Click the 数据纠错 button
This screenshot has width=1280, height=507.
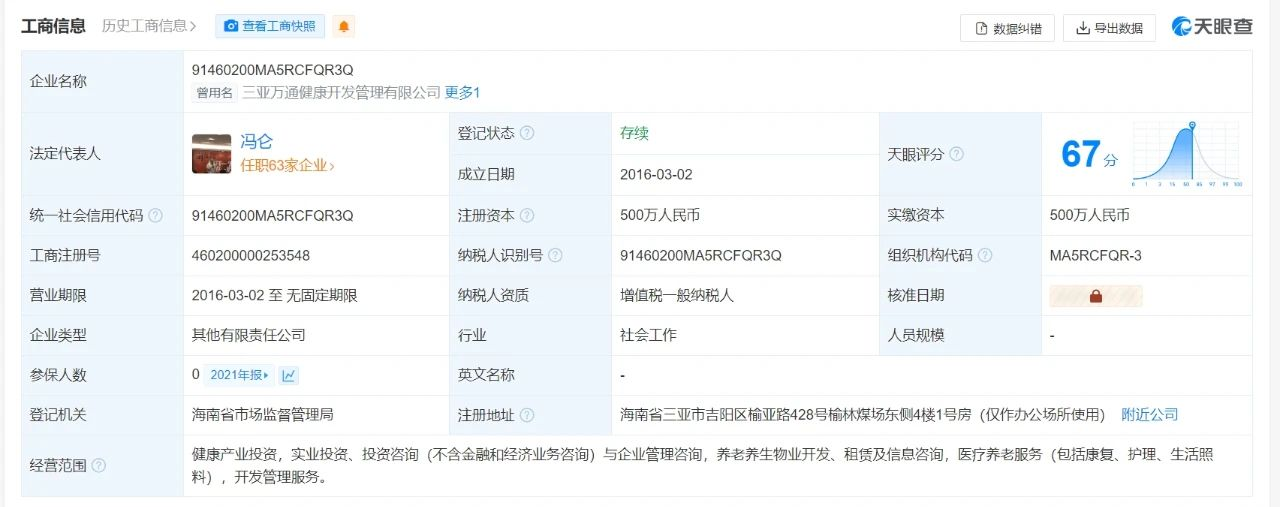click(1007, 28)
